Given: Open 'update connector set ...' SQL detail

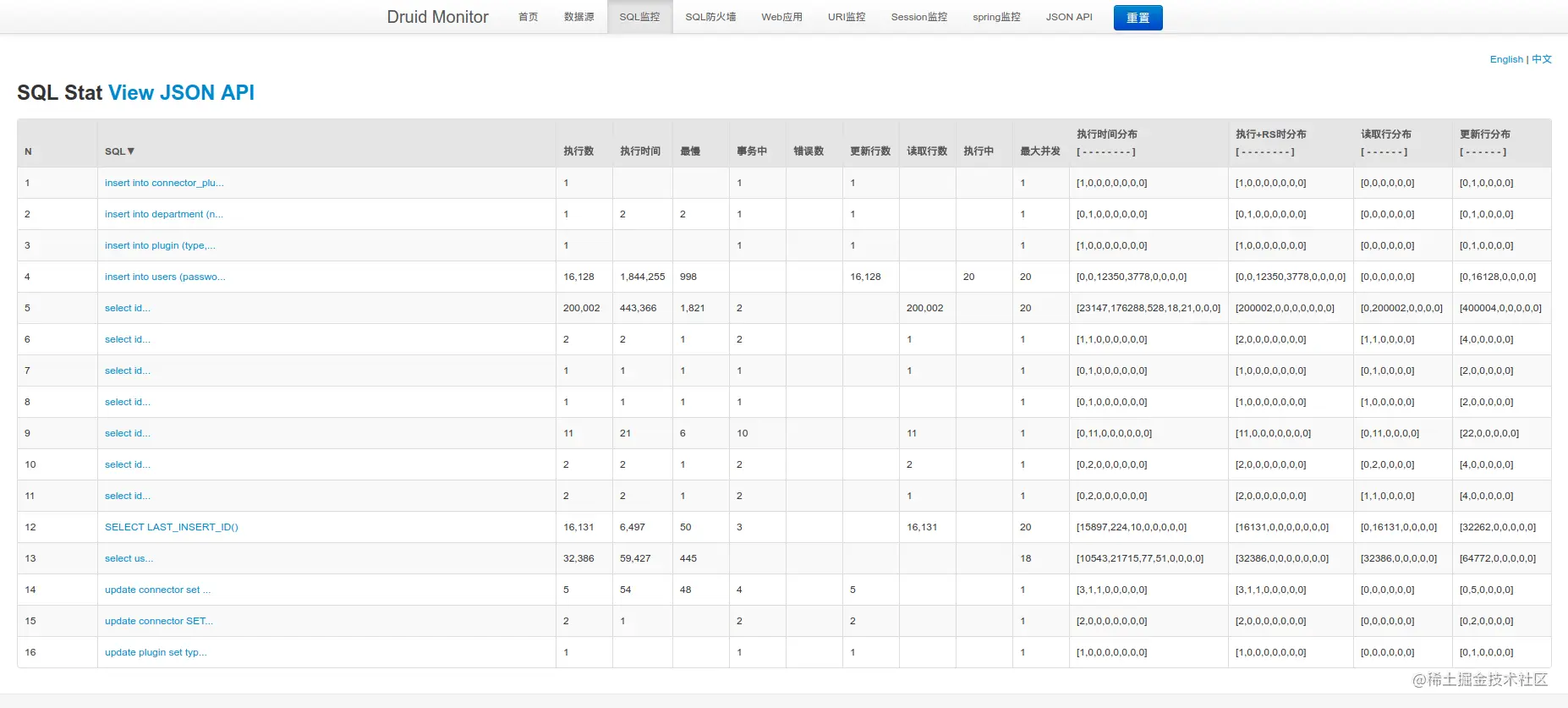Looking at the screenshot, I should click(157, 590).
